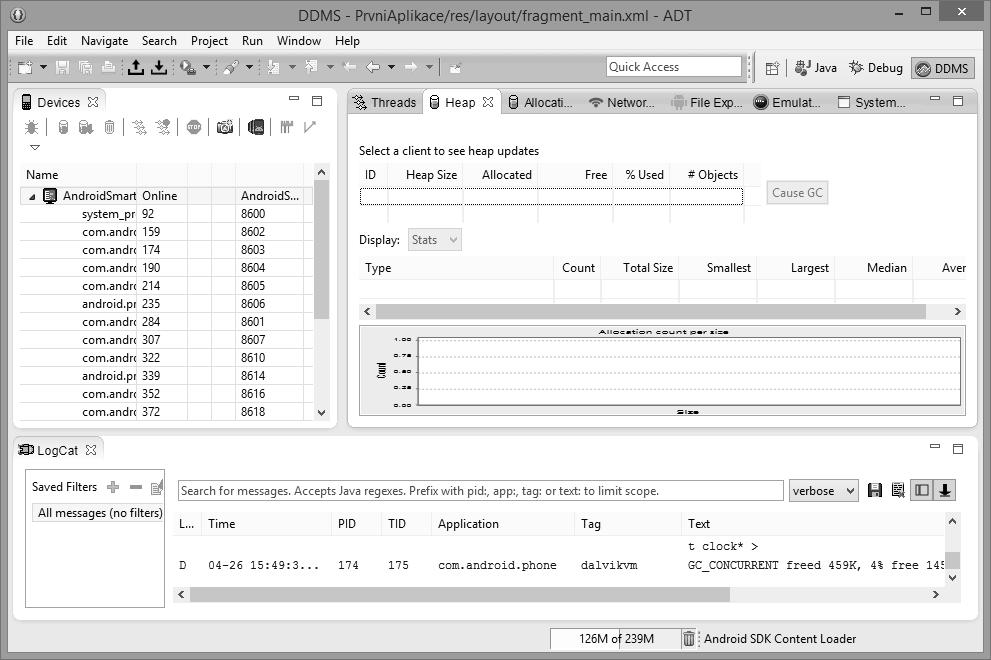Image resolution: width=991 pixels, height=660 pixels.
Task: Click the Save toolbar icon
Action: [x=62, y=67]
